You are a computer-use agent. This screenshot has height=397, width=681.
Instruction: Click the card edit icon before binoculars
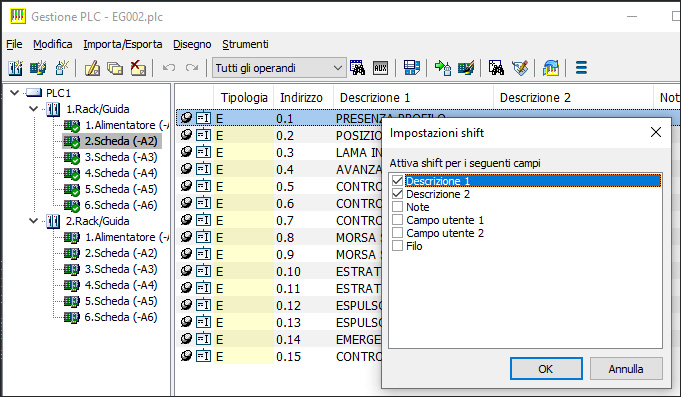[466, 68]
